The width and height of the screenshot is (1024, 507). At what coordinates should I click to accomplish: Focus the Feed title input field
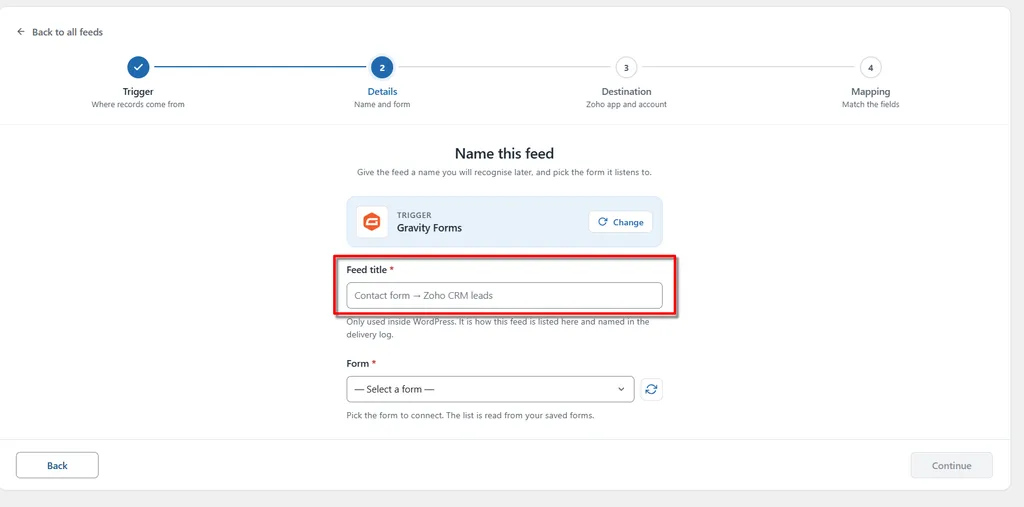pos(504,295)
